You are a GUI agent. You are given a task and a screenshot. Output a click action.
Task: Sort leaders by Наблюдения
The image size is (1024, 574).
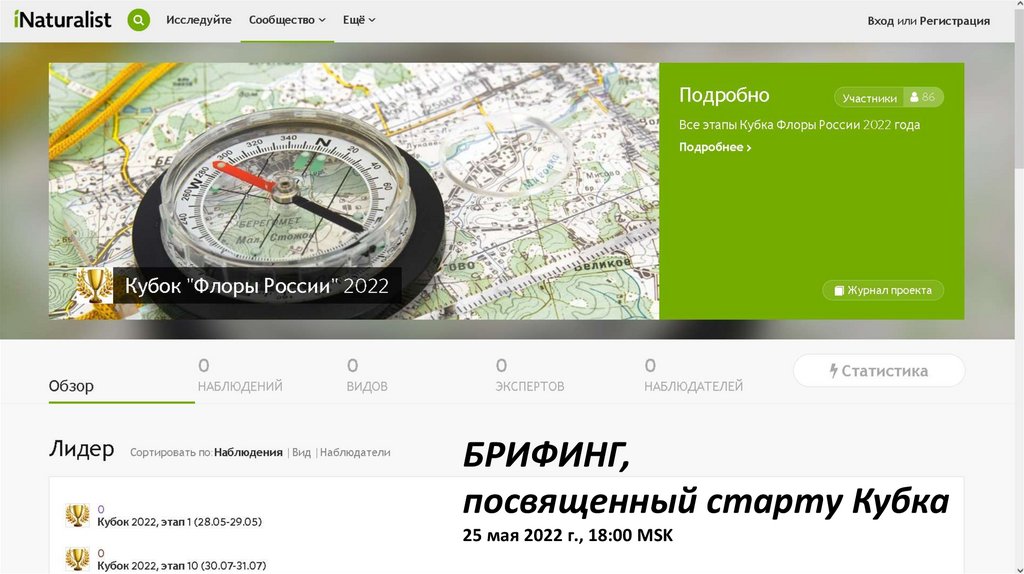pos(248,452)
